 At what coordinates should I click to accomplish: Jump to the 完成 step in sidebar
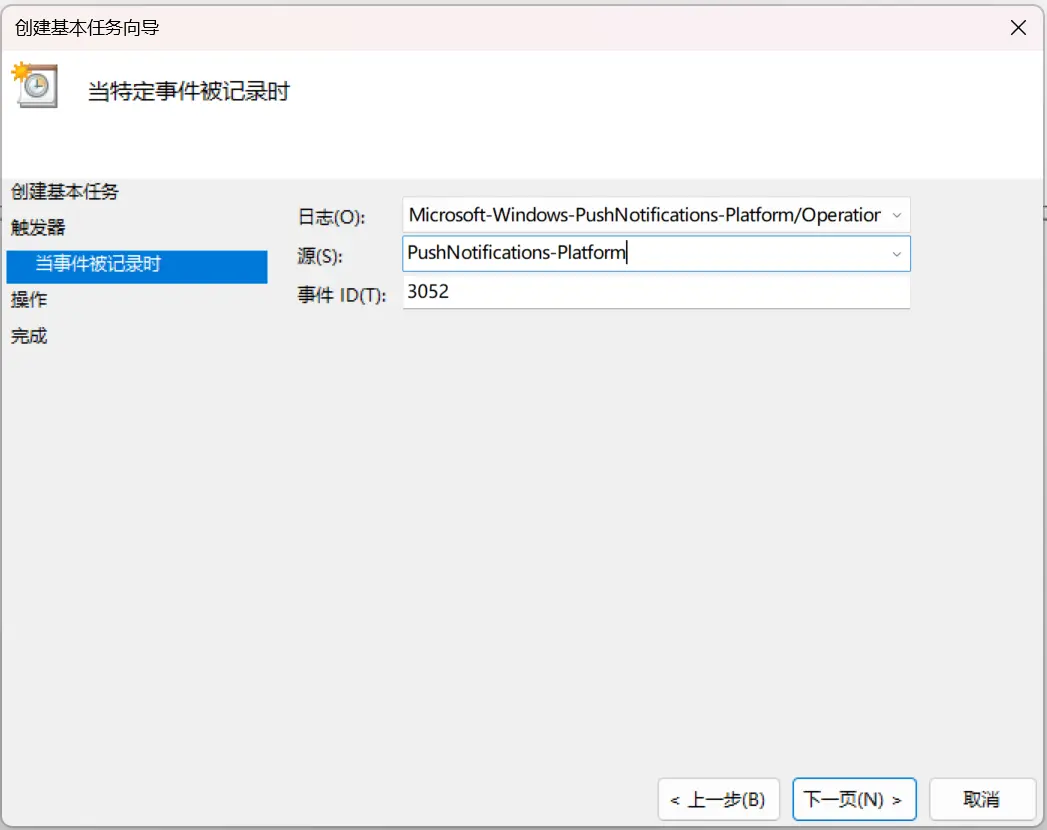click(x=29, y=336)
